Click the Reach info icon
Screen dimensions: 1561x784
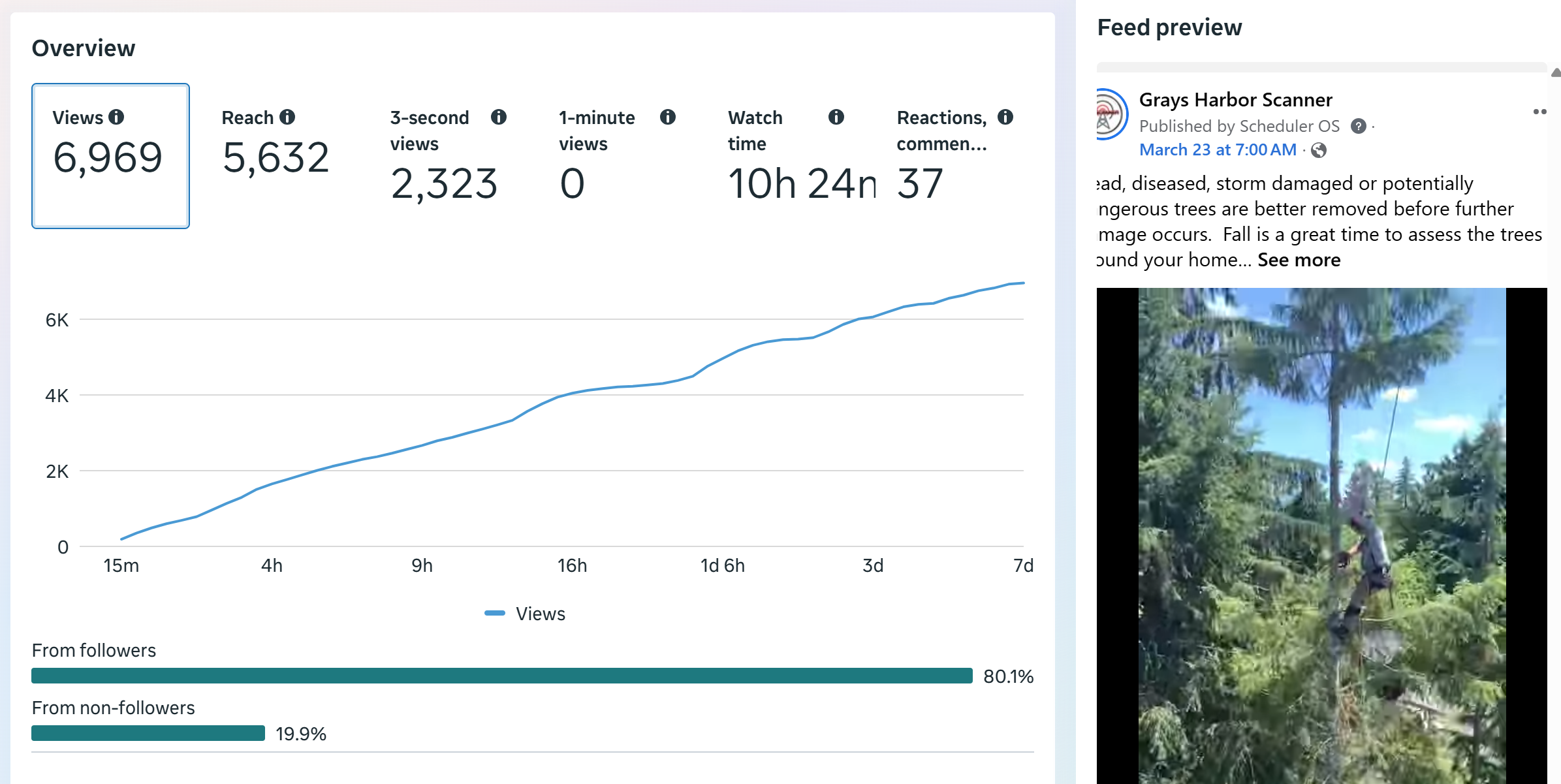click(x=287, y=117)
